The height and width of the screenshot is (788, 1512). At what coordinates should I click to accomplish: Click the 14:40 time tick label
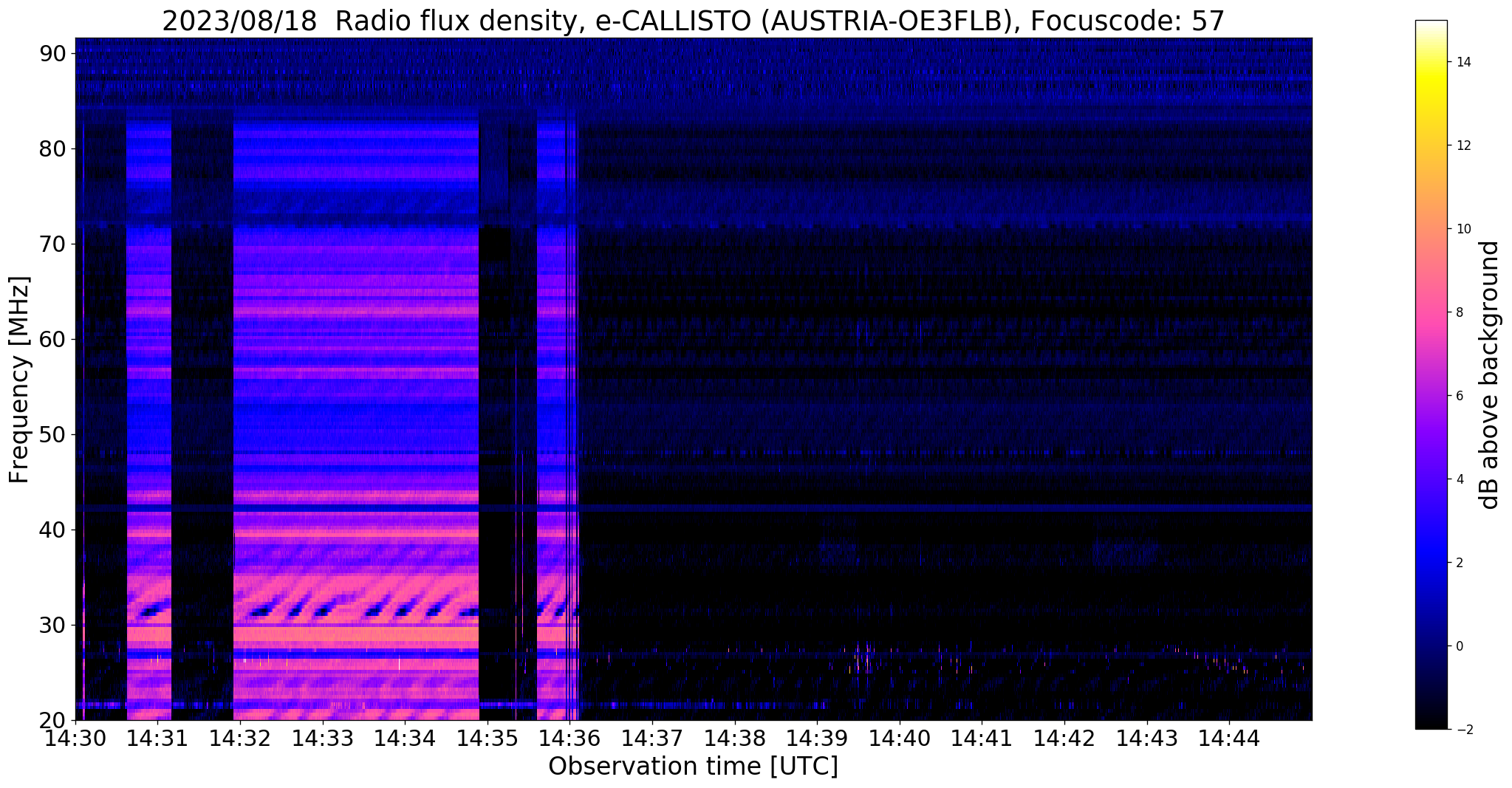click(900, 738)
